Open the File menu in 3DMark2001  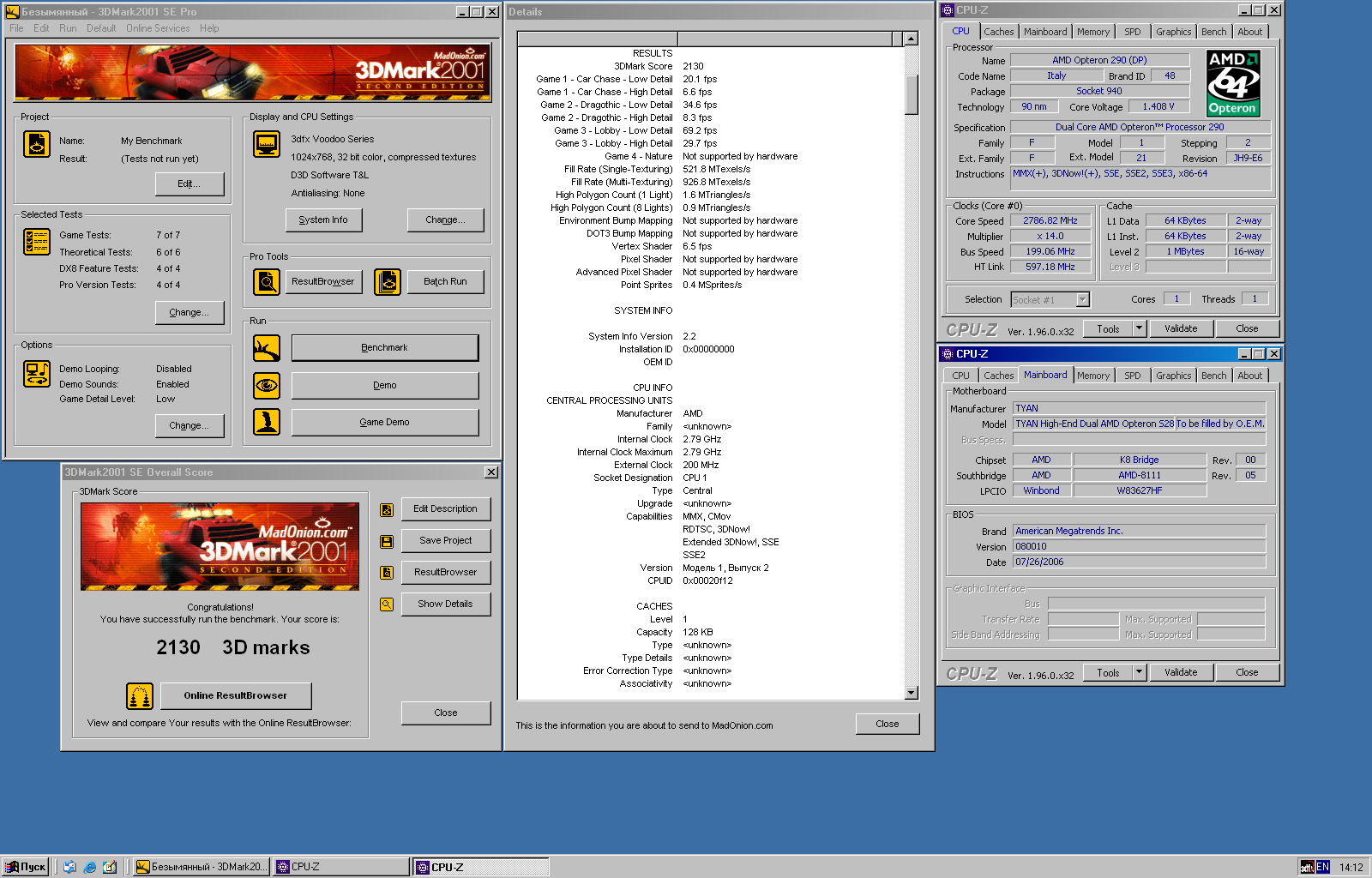coord(16,28)
